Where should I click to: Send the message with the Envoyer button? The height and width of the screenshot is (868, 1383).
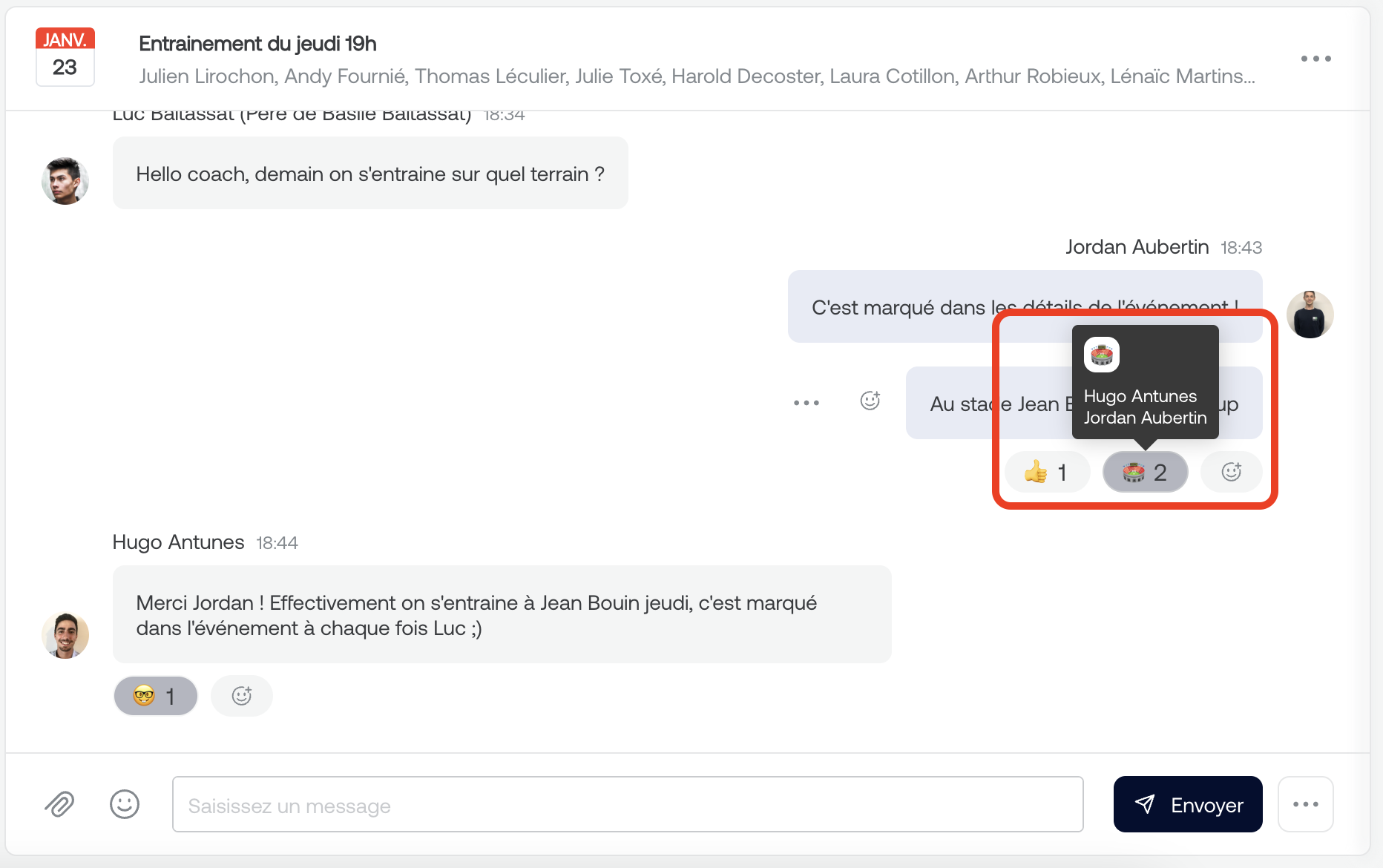(x=1188, y=804)
